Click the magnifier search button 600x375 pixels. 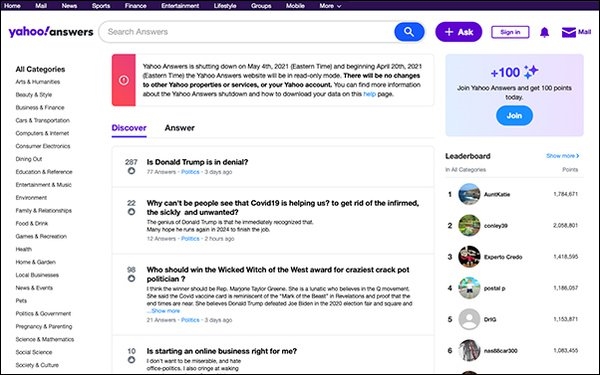click(x=409, y=32)
